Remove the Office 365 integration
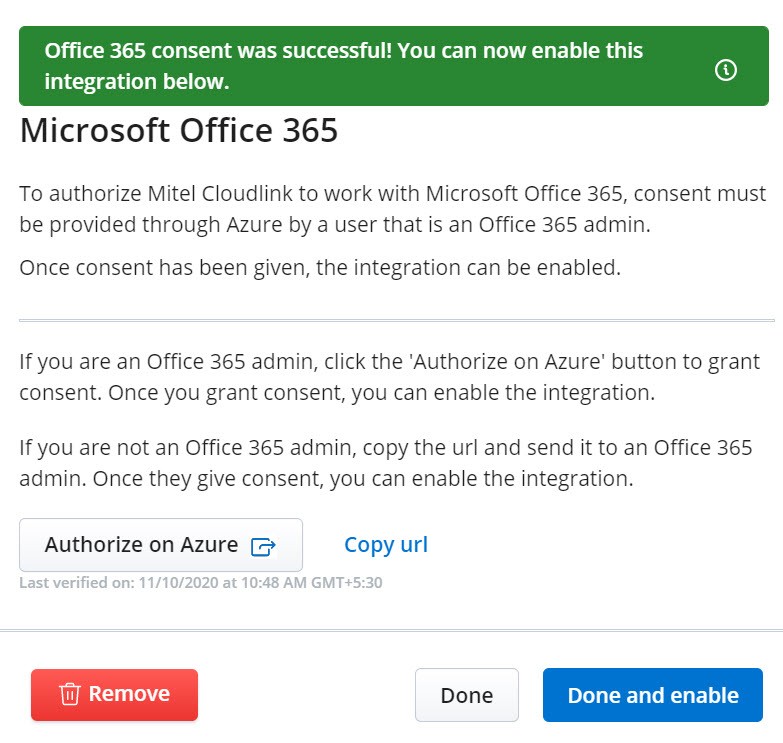The height and width of the screenshot is (743, 783). (114, 695)
